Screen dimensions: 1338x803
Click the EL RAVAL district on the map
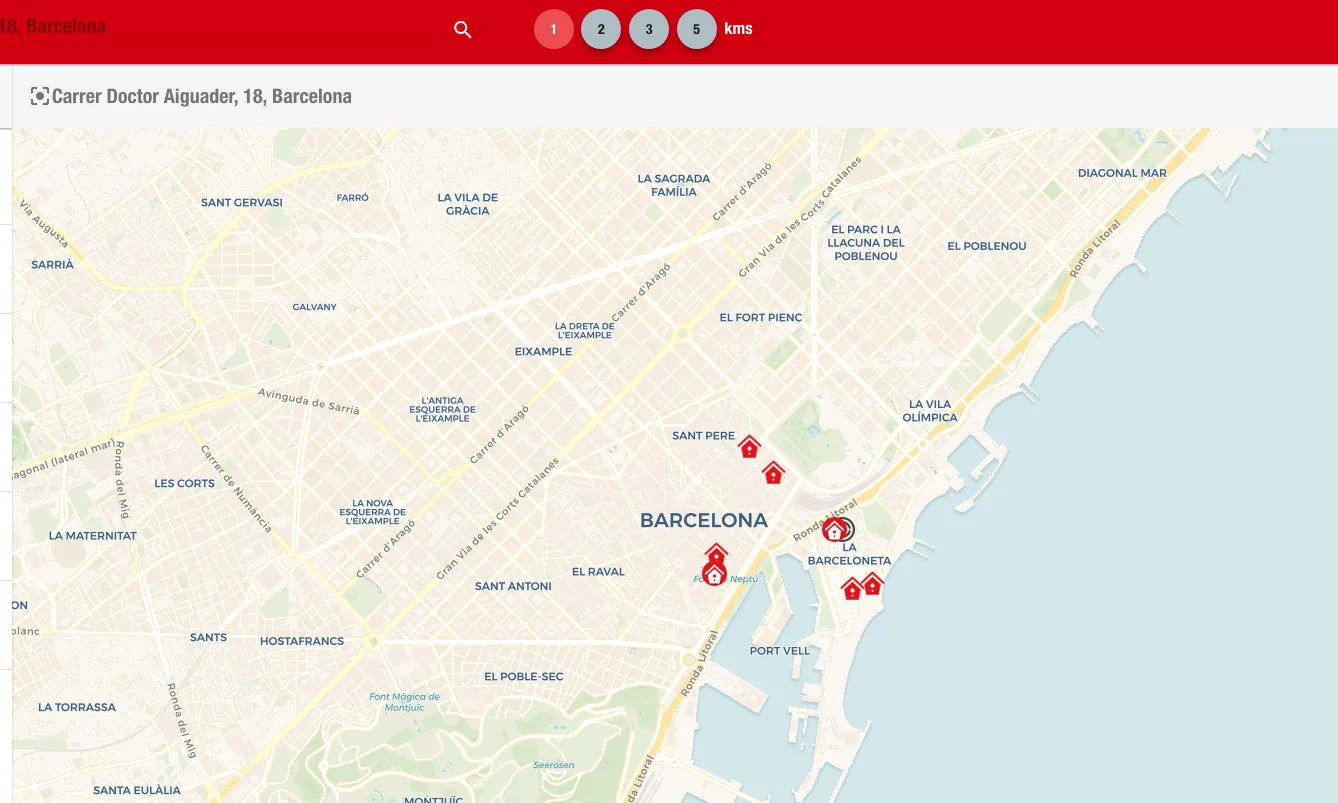coord(598,571)
